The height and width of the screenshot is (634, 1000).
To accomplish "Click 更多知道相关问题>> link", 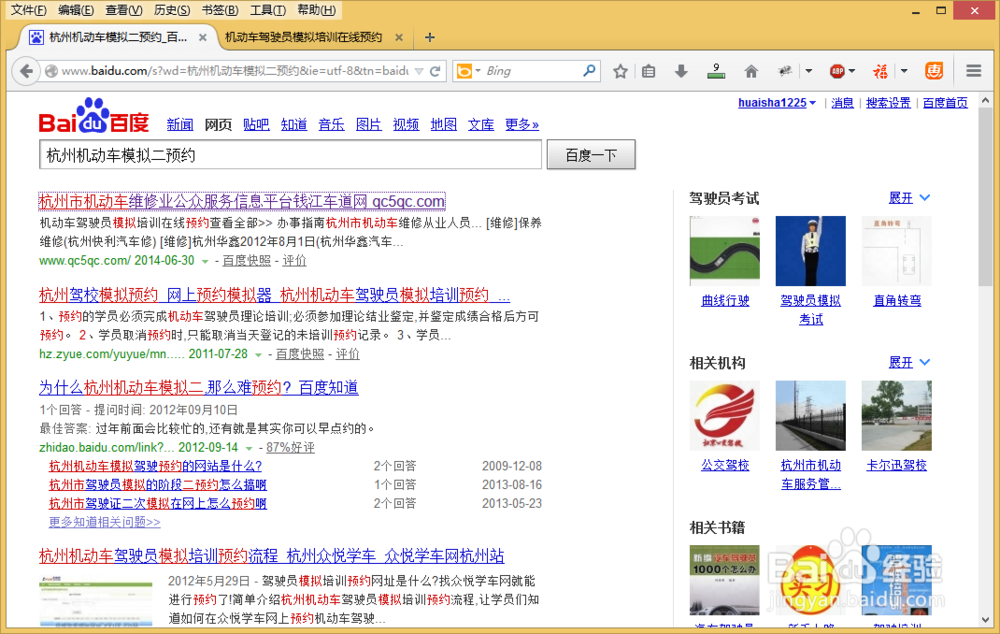I will [105, 522].
